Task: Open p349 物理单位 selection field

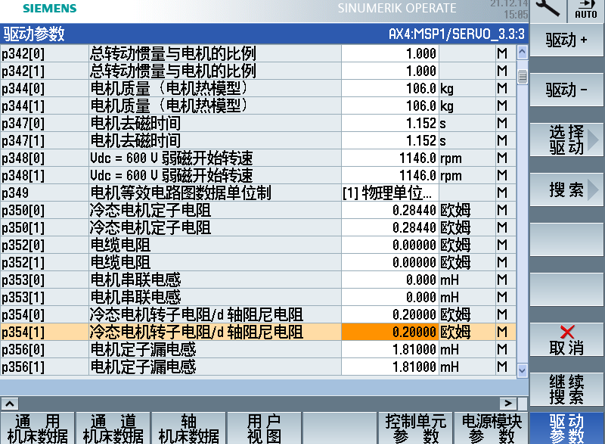Action: click(390, 193)
